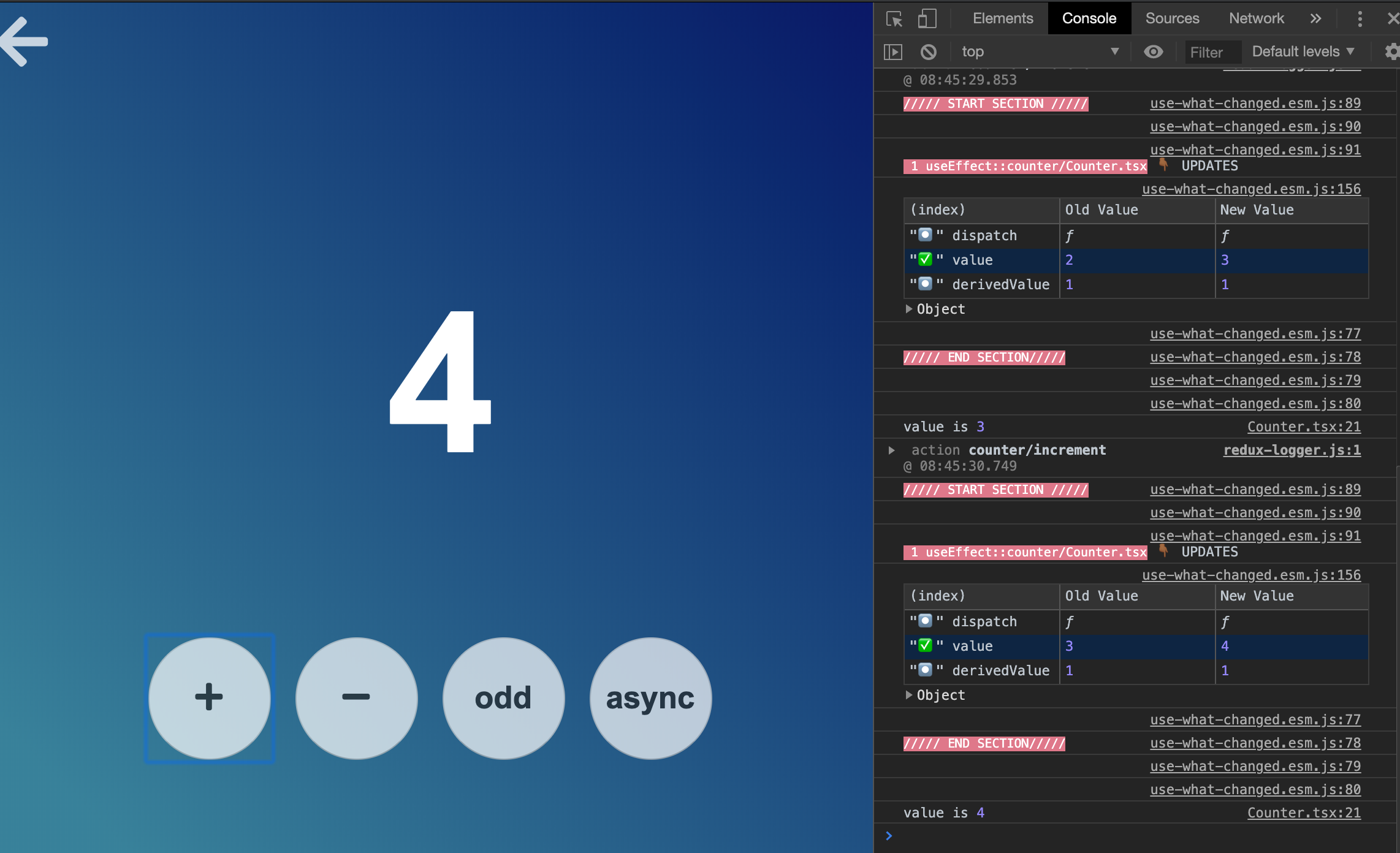Viewport: 1400px width, 853px height.
Task: Show more DevTools tabs chevron
Action: pyautogui.click(x=1315, y=19)
